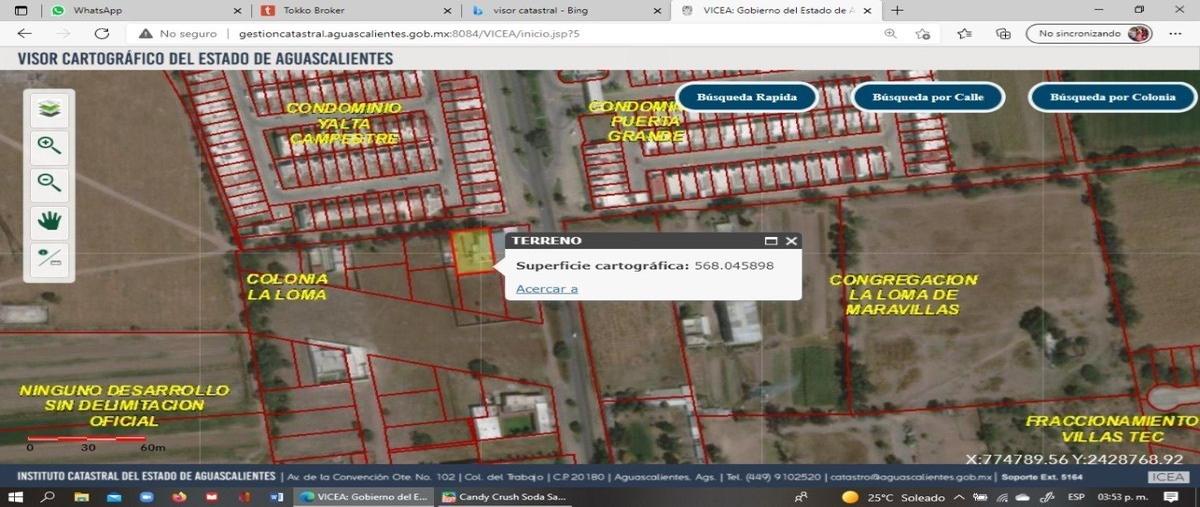Switch to the visor catastral Bing tab
The width and height of the screenshot is (1200, 507).
565,10
